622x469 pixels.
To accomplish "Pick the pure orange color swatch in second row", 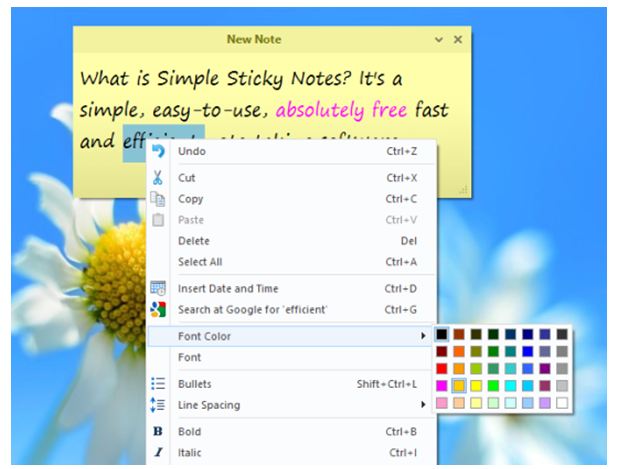I will (x=459, y=351).
